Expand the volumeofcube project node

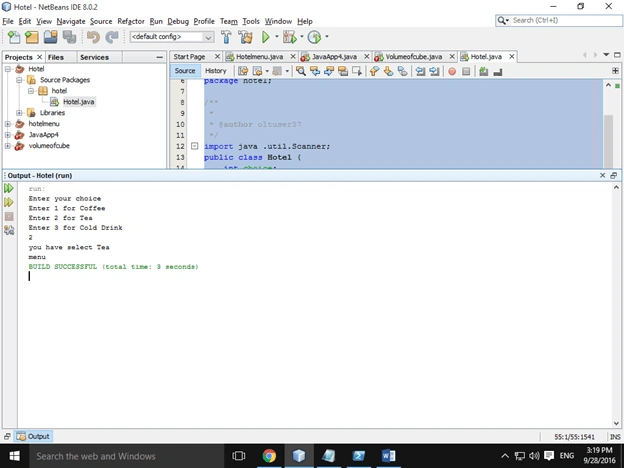8,146
